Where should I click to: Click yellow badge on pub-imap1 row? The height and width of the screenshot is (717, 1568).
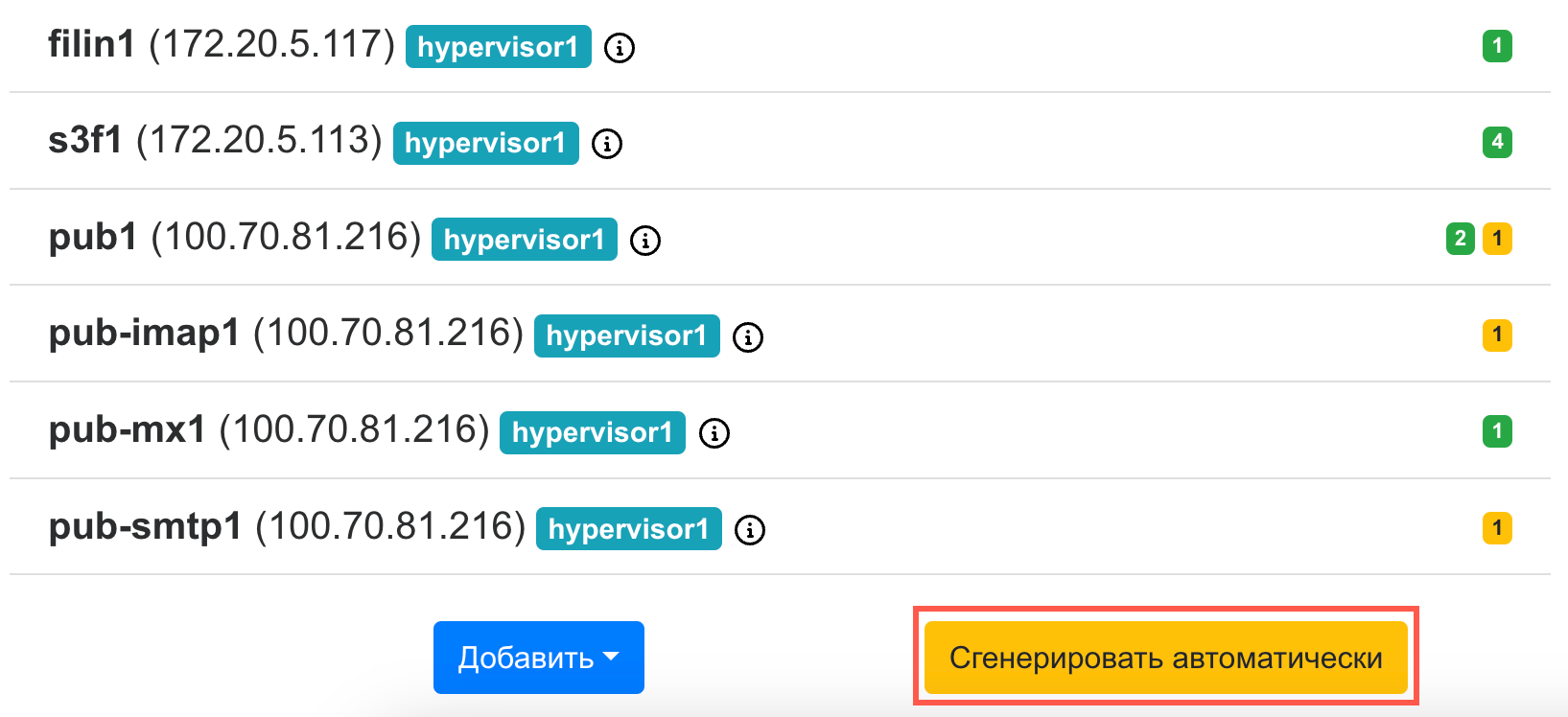coord(1497,335)
